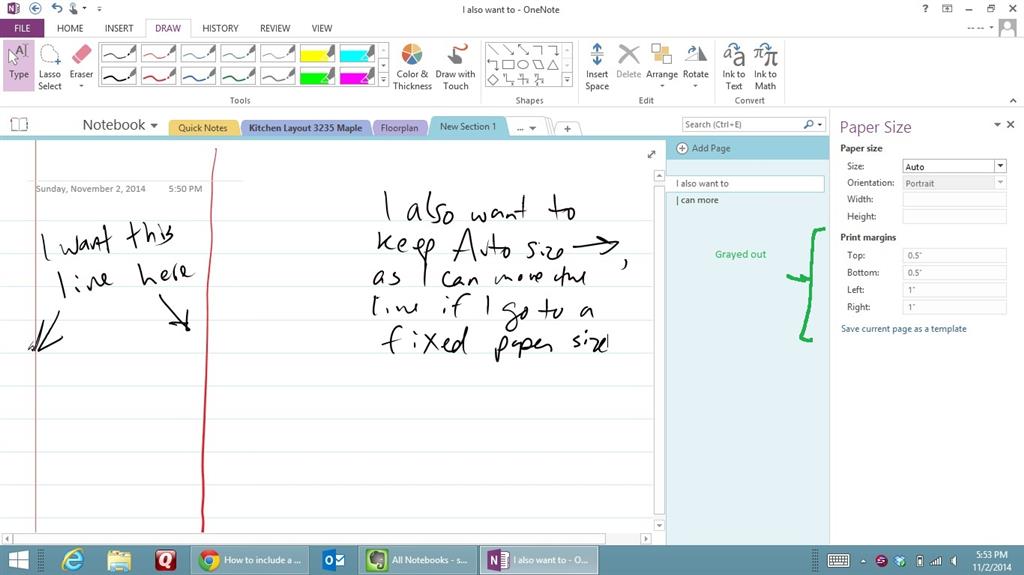Open the Arrange menu
The width and height of the screenshot is (1024, 575).
[x=662, y=66]
